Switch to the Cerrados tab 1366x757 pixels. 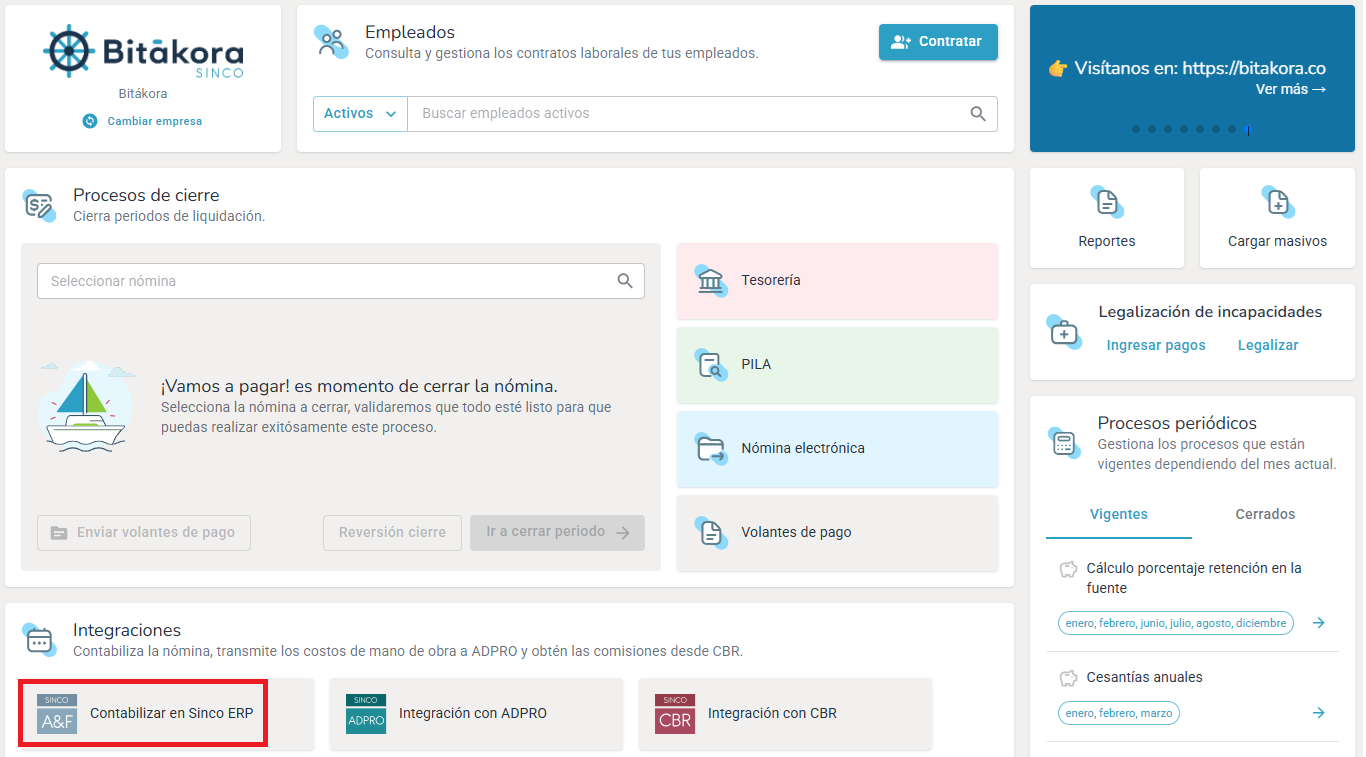point(1265,515)
